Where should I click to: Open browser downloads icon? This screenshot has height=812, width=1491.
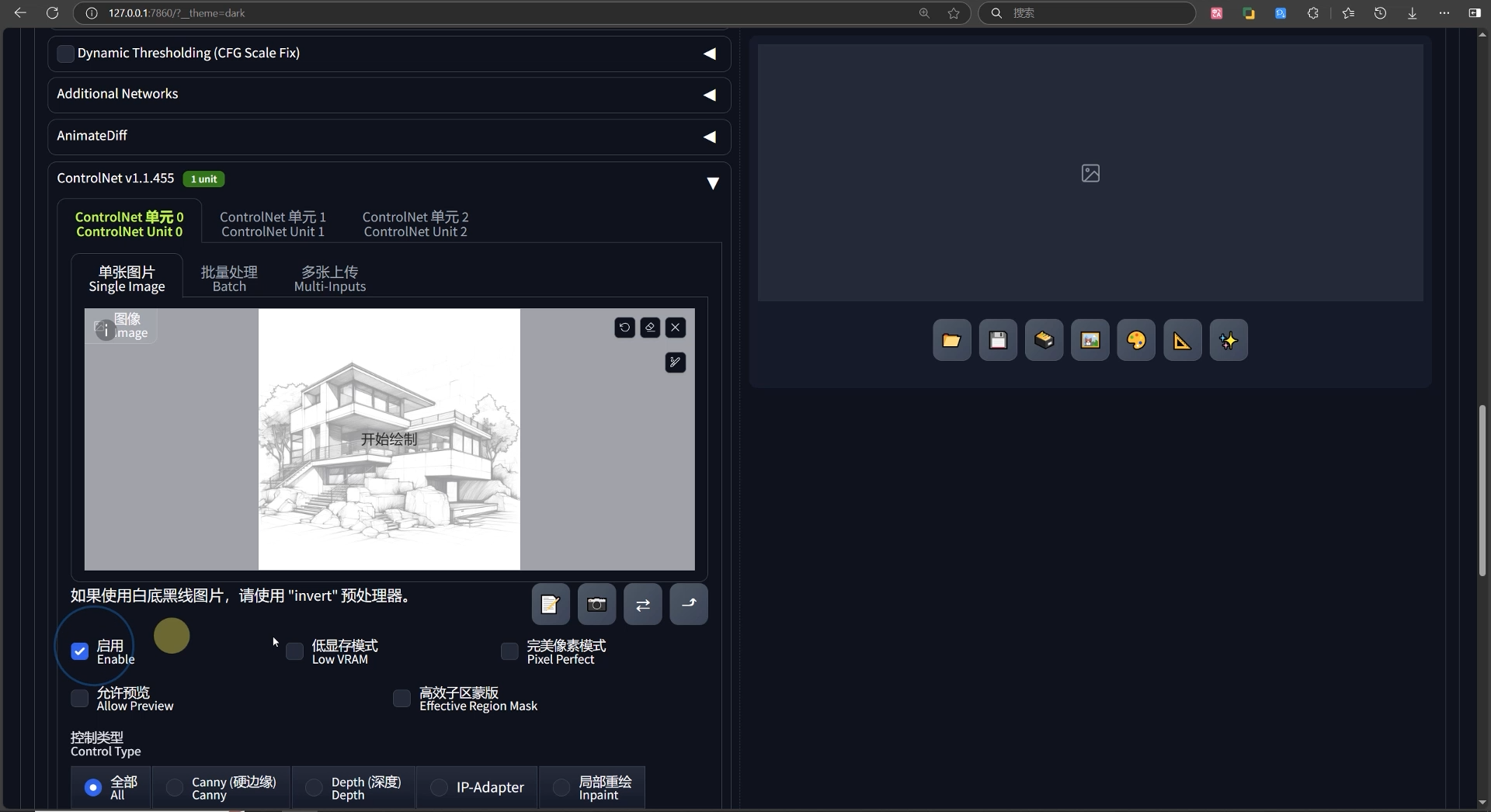[x=1412, y=13]
